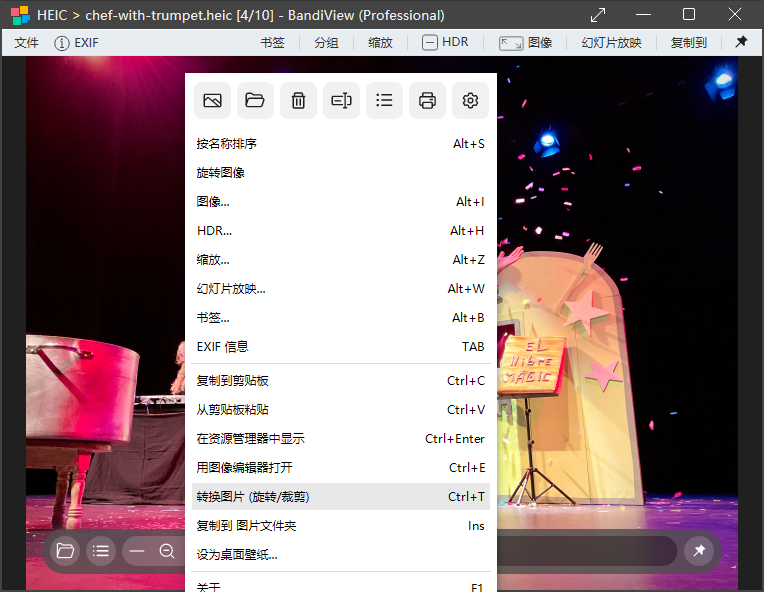
Task: Click the trash can delete icon
Action: pos(298,100)
